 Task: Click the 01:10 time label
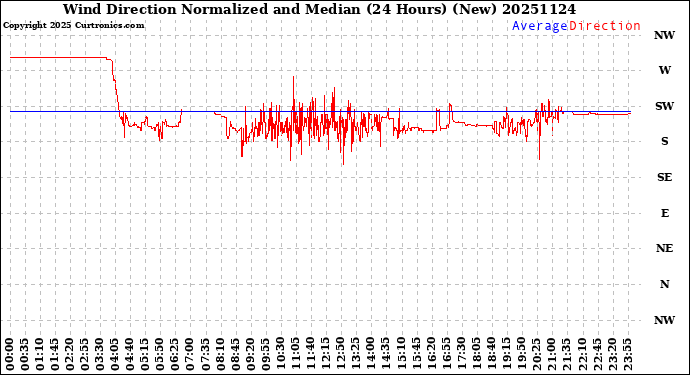click(40, 355)
